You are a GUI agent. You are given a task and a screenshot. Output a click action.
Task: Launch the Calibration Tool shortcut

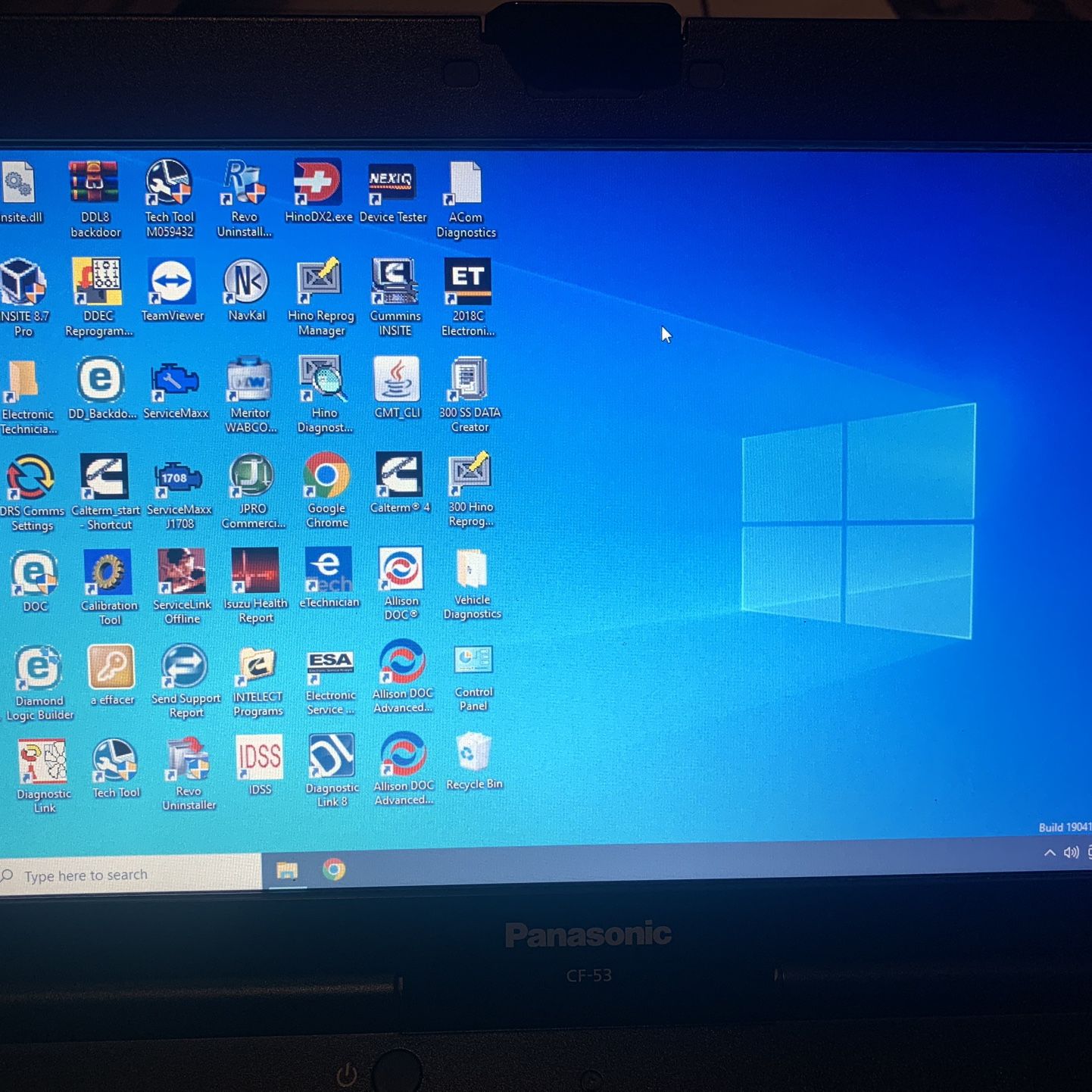[x=108, y=573]
